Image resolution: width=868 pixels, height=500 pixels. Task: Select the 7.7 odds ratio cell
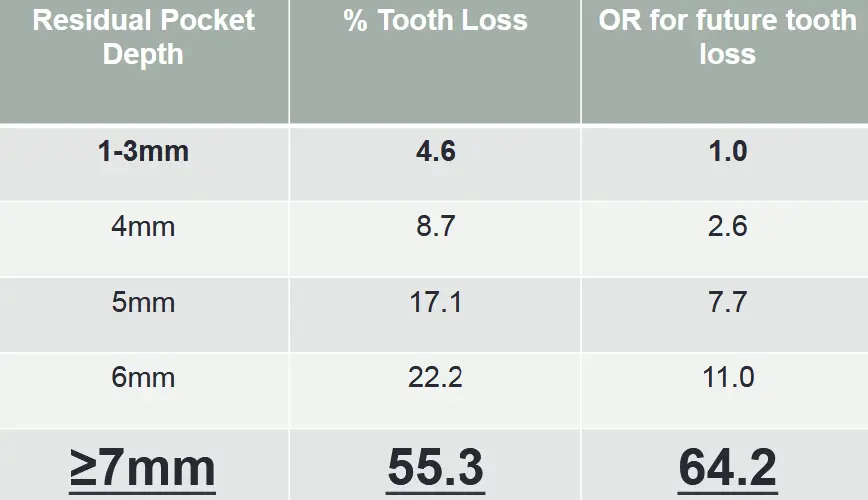pos(728,302)
